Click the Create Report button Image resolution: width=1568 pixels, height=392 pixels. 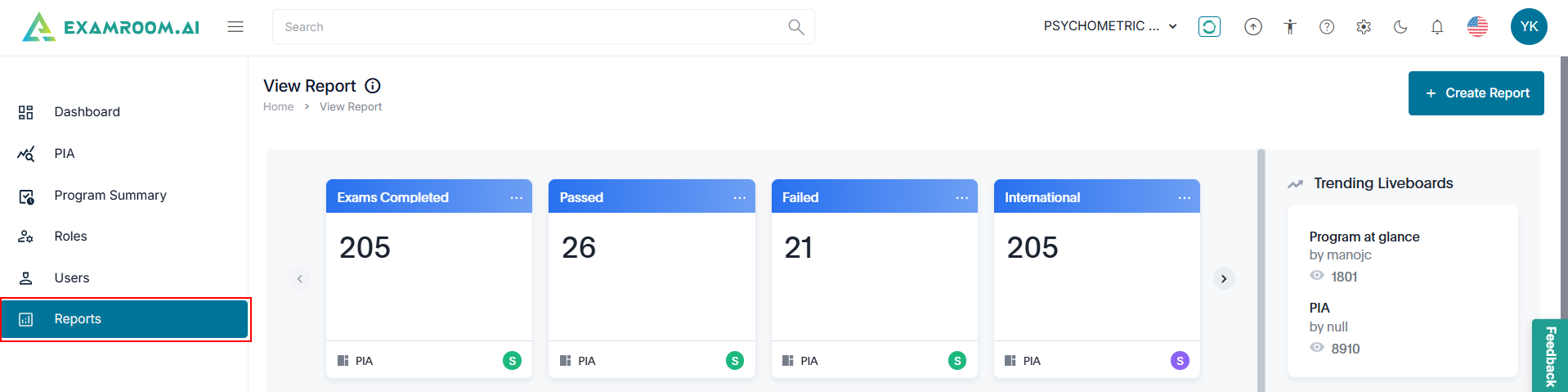tap(1476, 93)
